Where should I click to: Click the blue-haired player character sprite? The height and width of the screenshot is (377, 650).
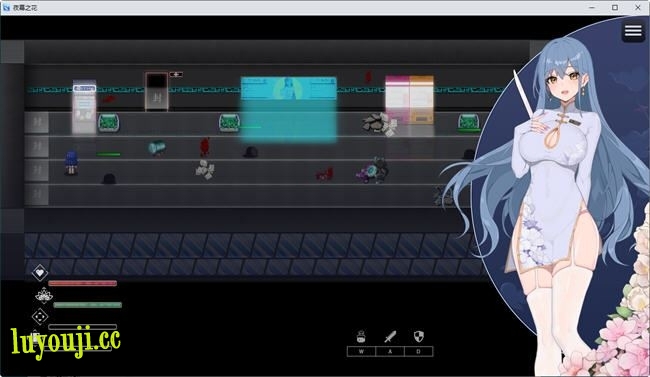[71, 163]
